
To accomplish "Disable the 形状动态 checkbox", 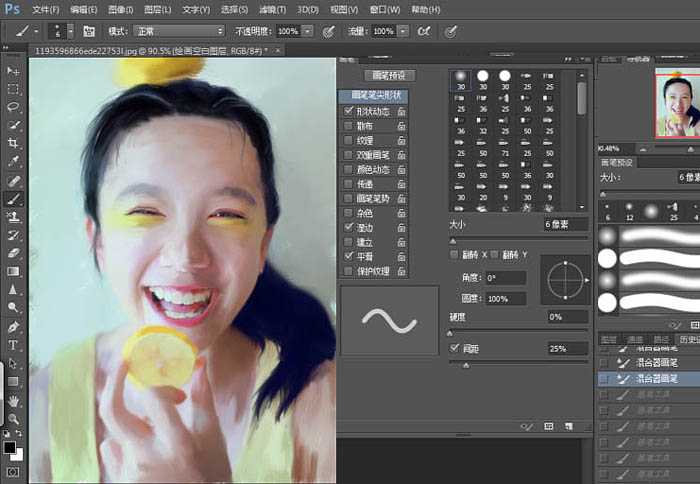I will [348, 112].
